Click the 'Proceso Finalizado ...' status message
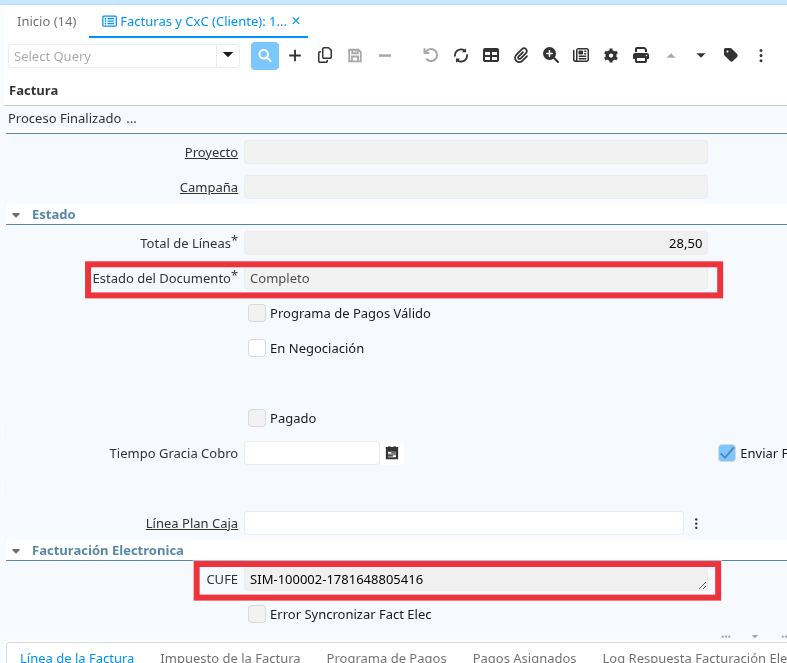This screenshot has height=663, width=787. click(72, 119)
